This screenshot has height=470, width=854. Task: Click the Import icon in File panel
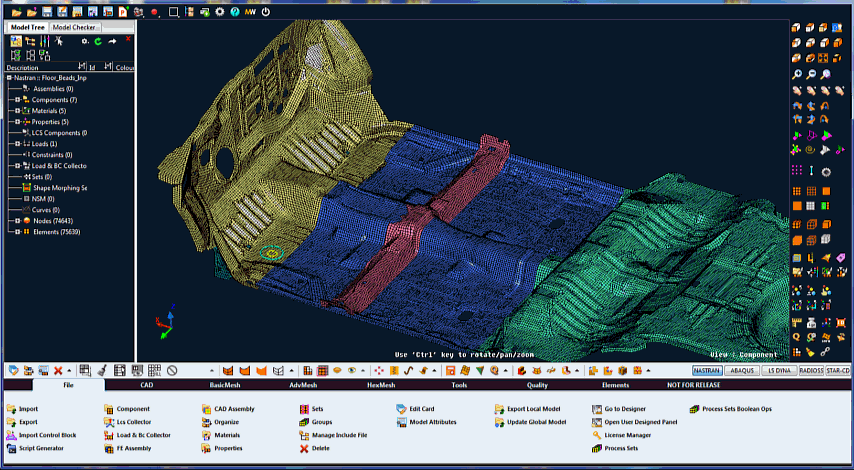coord(10,409)
